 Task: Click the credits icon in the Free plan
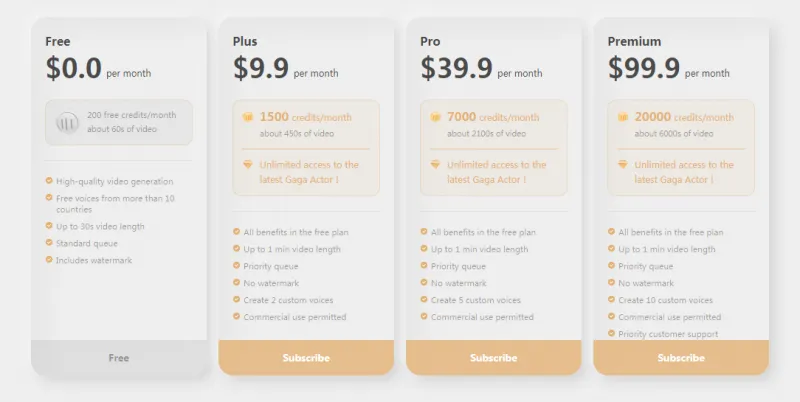point(67,122)
